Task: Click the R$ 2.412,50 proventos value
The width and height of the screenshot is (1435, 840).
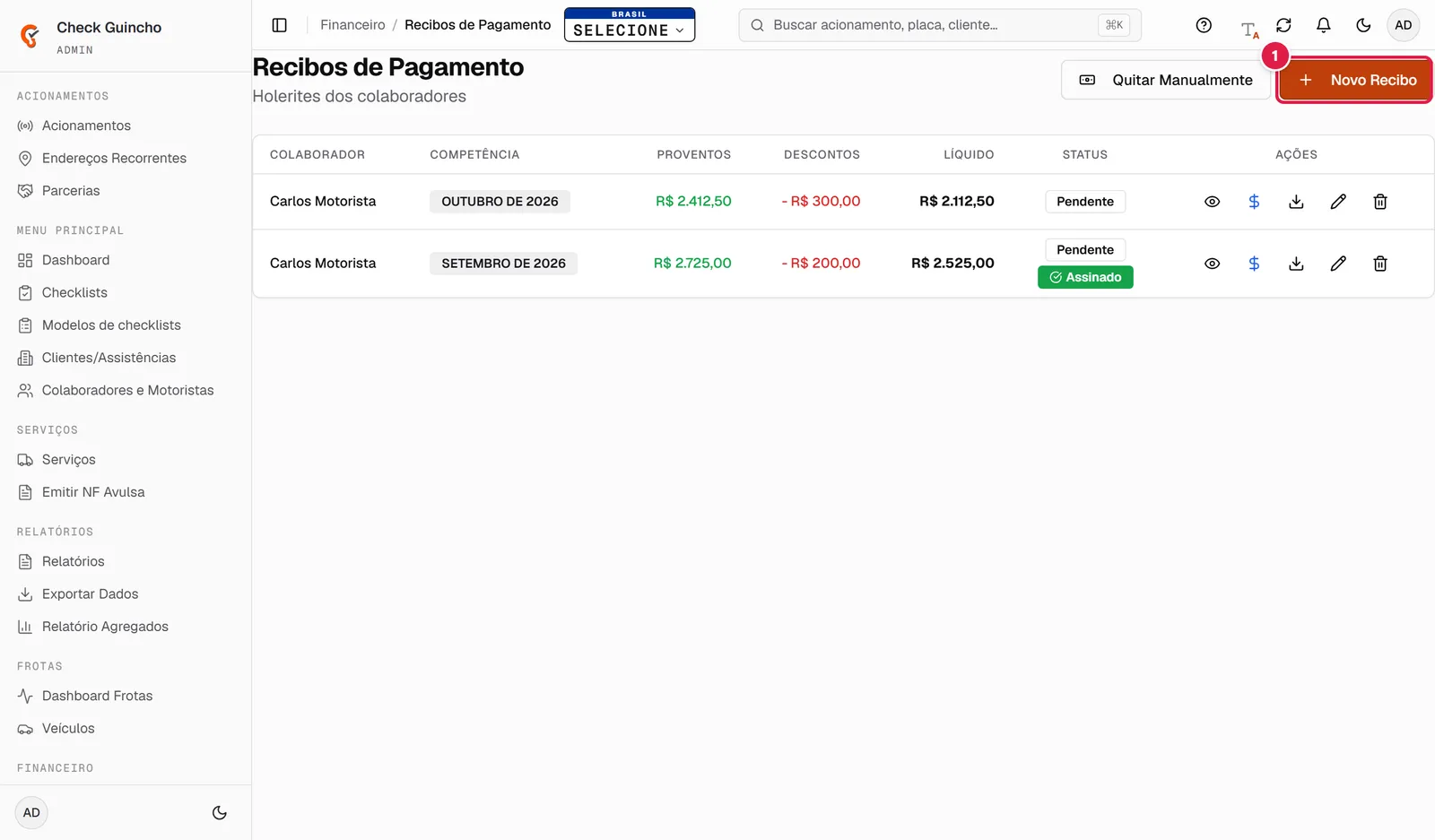Action: [x=693, y=202]
